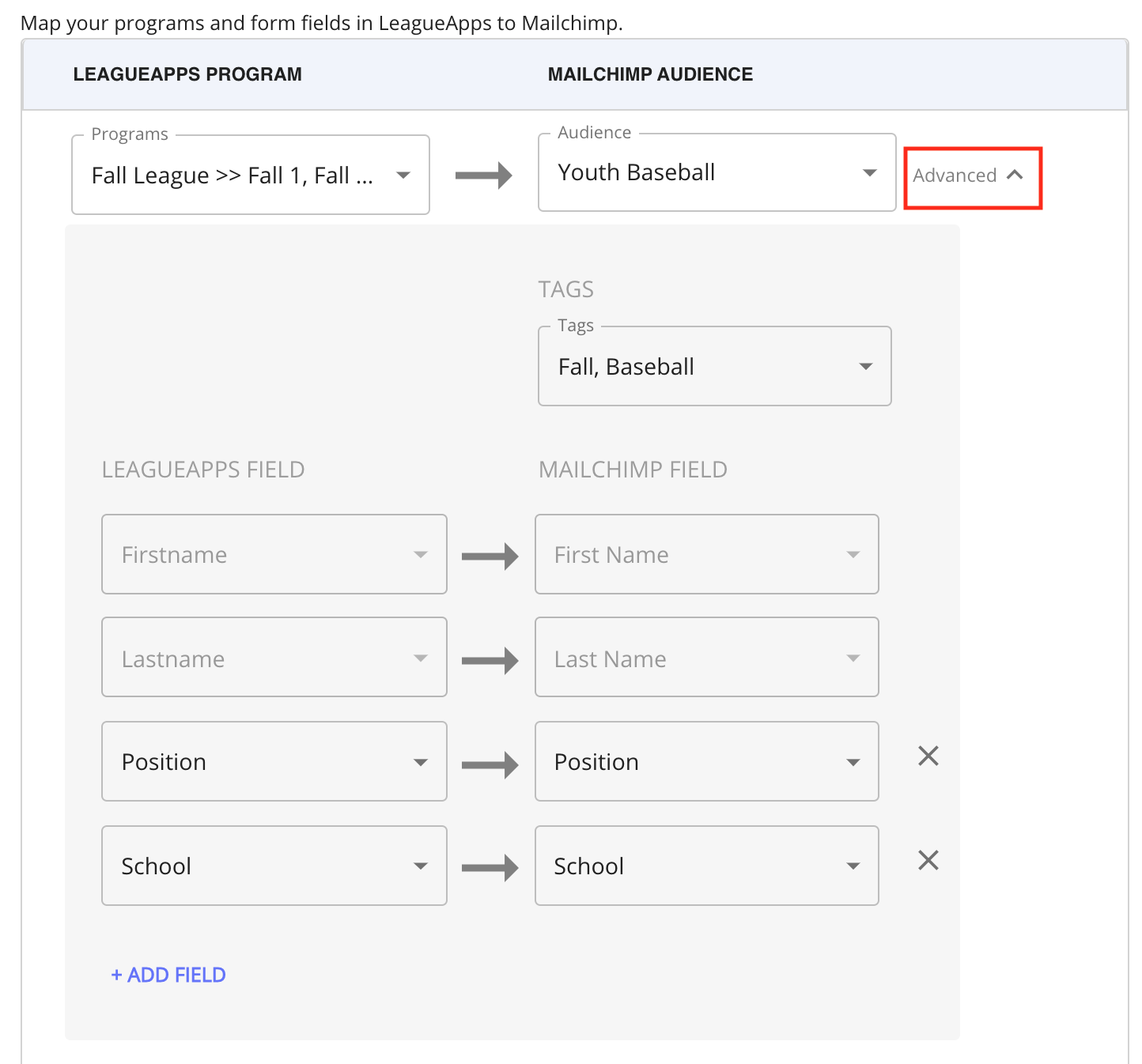Click the + ADD FIELD link
The height and width of the screenshot is (1064, 1142).
(x=167, y=975)
